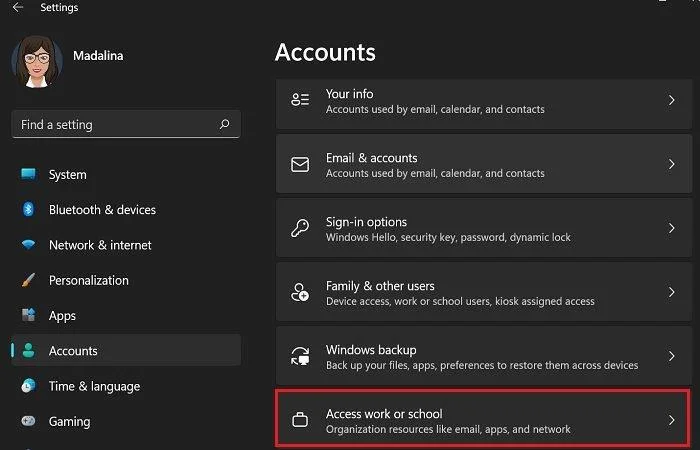
Task: Expand Email & accounts chevron arrow
Action: pyautogui.click(x=671, y=164)
